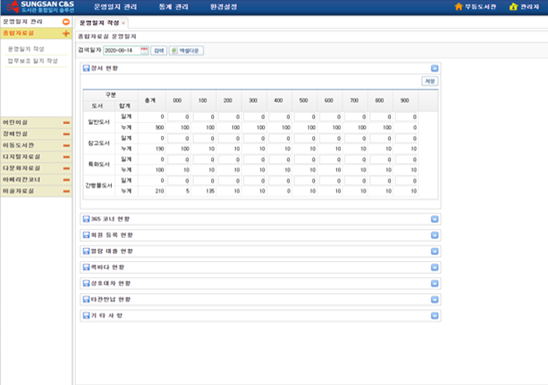The image size is (548, 385).
Task: Click 간행물도서 일계 input under column 200
Action: (x=229, y=181)
